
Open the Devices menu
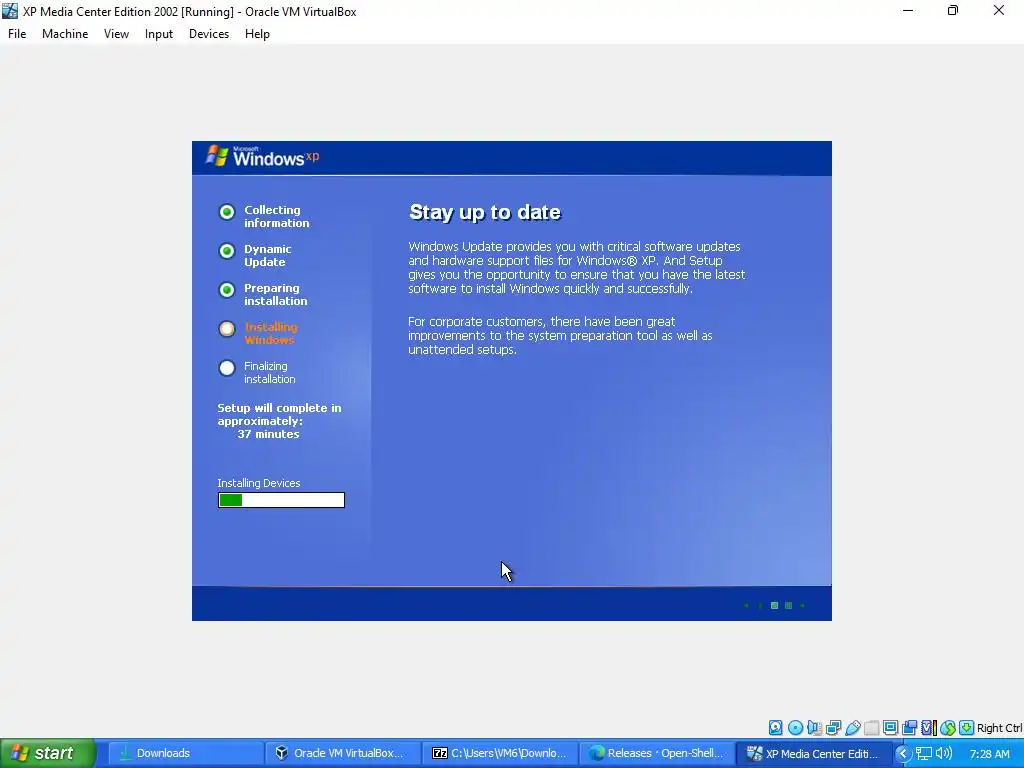[209, 34]
